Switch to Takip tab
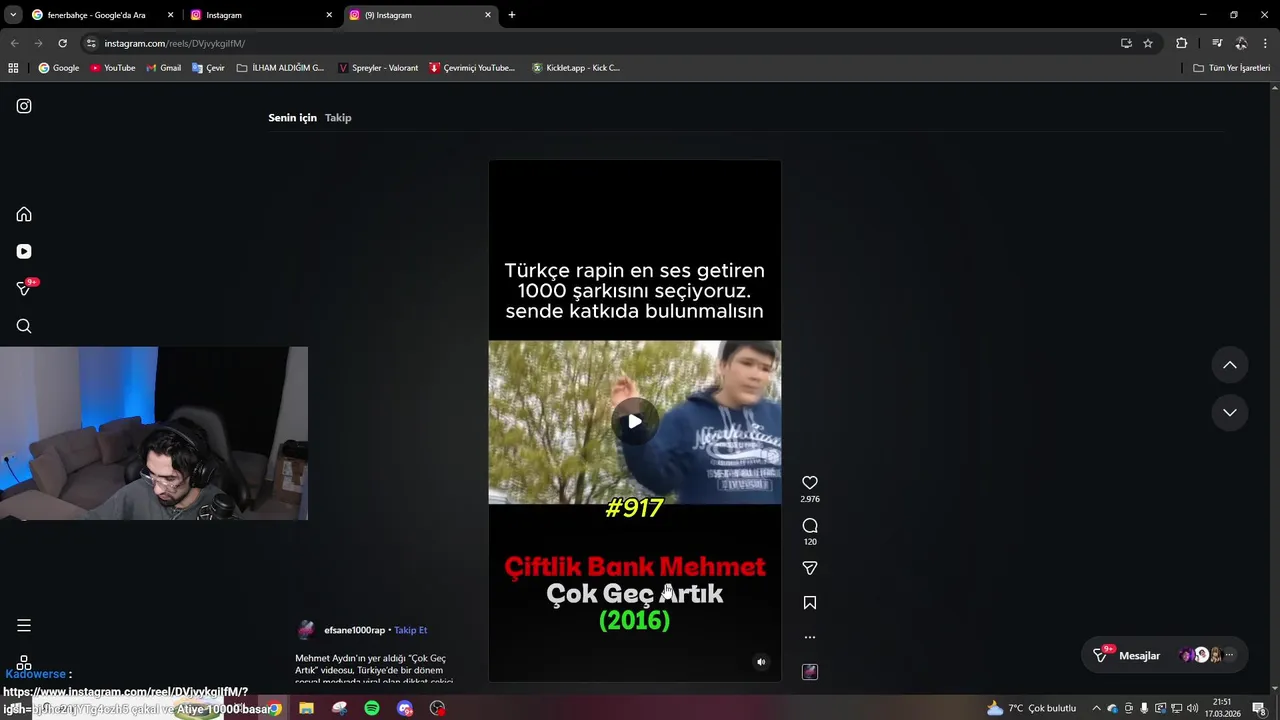1280x720 pixels. (x=338, y=118)
